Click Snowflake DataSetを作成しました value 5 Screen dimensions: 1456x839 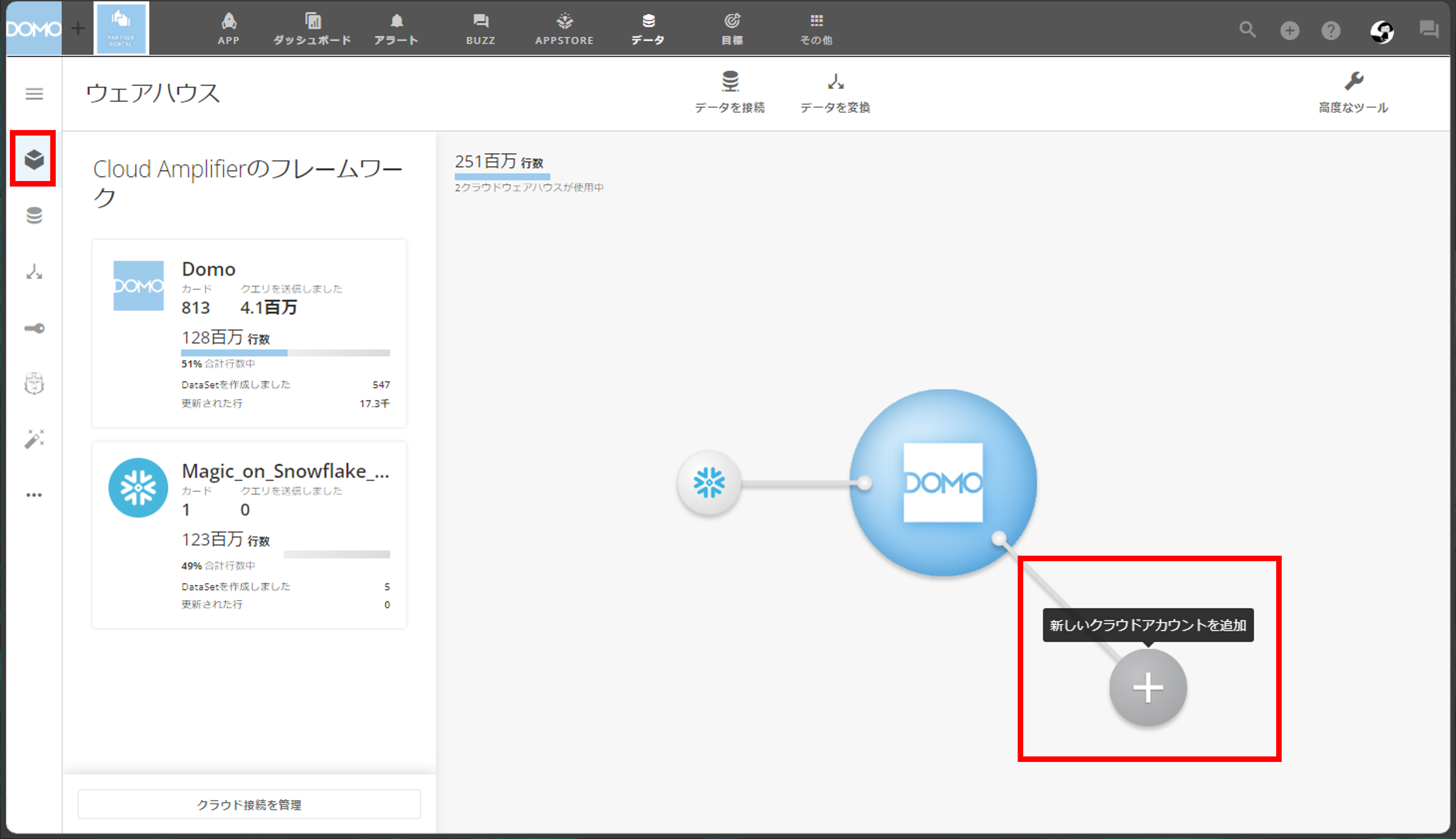pos(387,586)
